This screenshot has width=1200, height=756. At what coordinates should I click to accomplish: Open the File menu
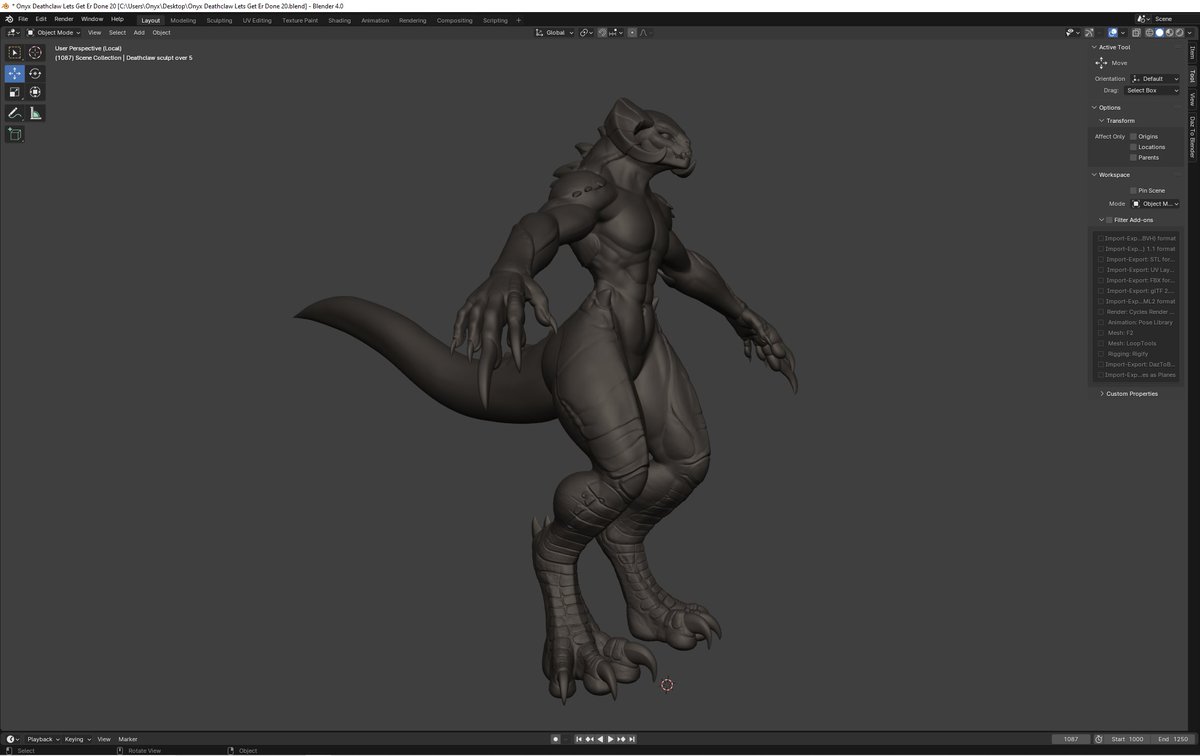coord(23,19)
